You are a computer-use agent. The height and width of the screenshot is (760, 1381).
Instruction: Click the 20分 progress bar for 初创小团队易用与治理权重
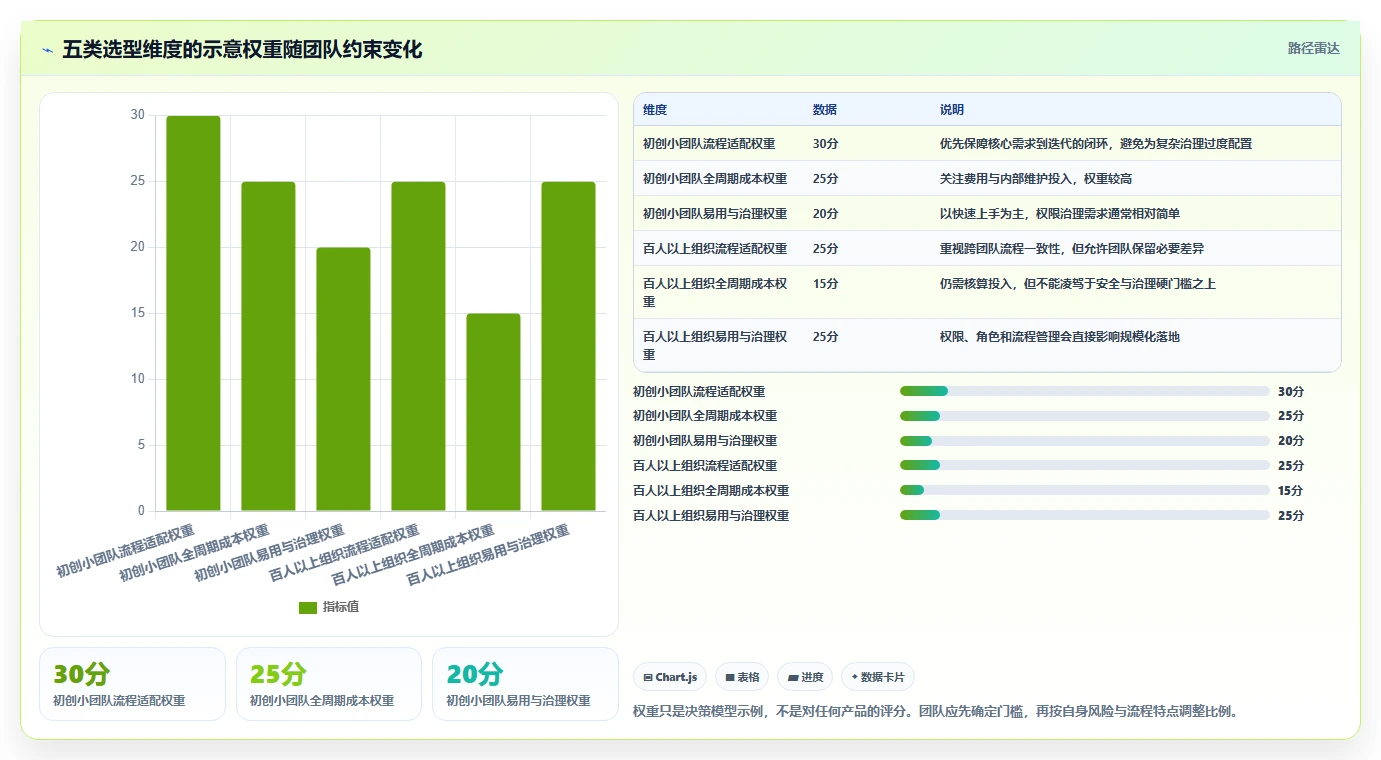click(x=1085, y=441)
